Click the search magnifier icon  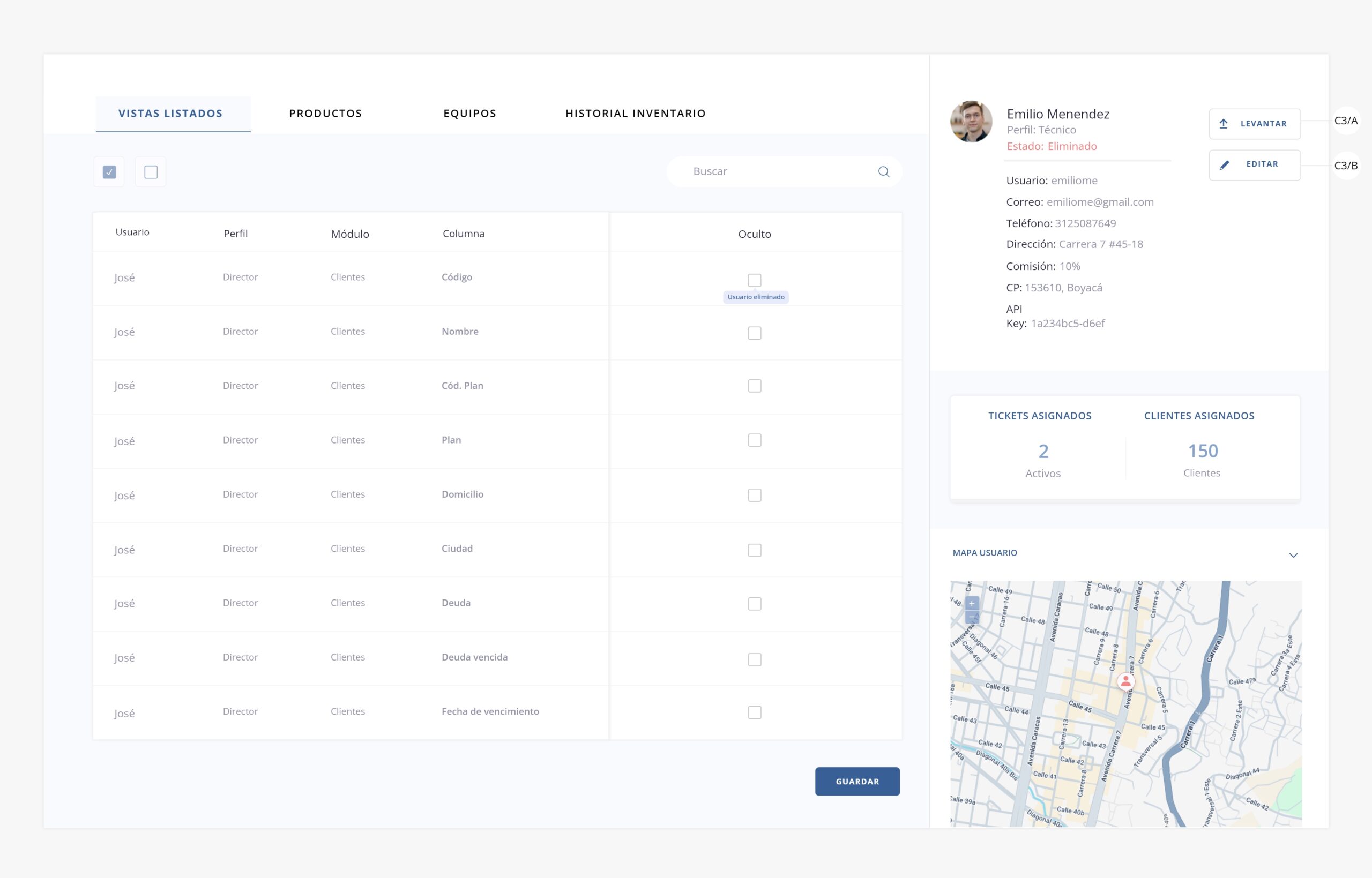click(883, 171)
